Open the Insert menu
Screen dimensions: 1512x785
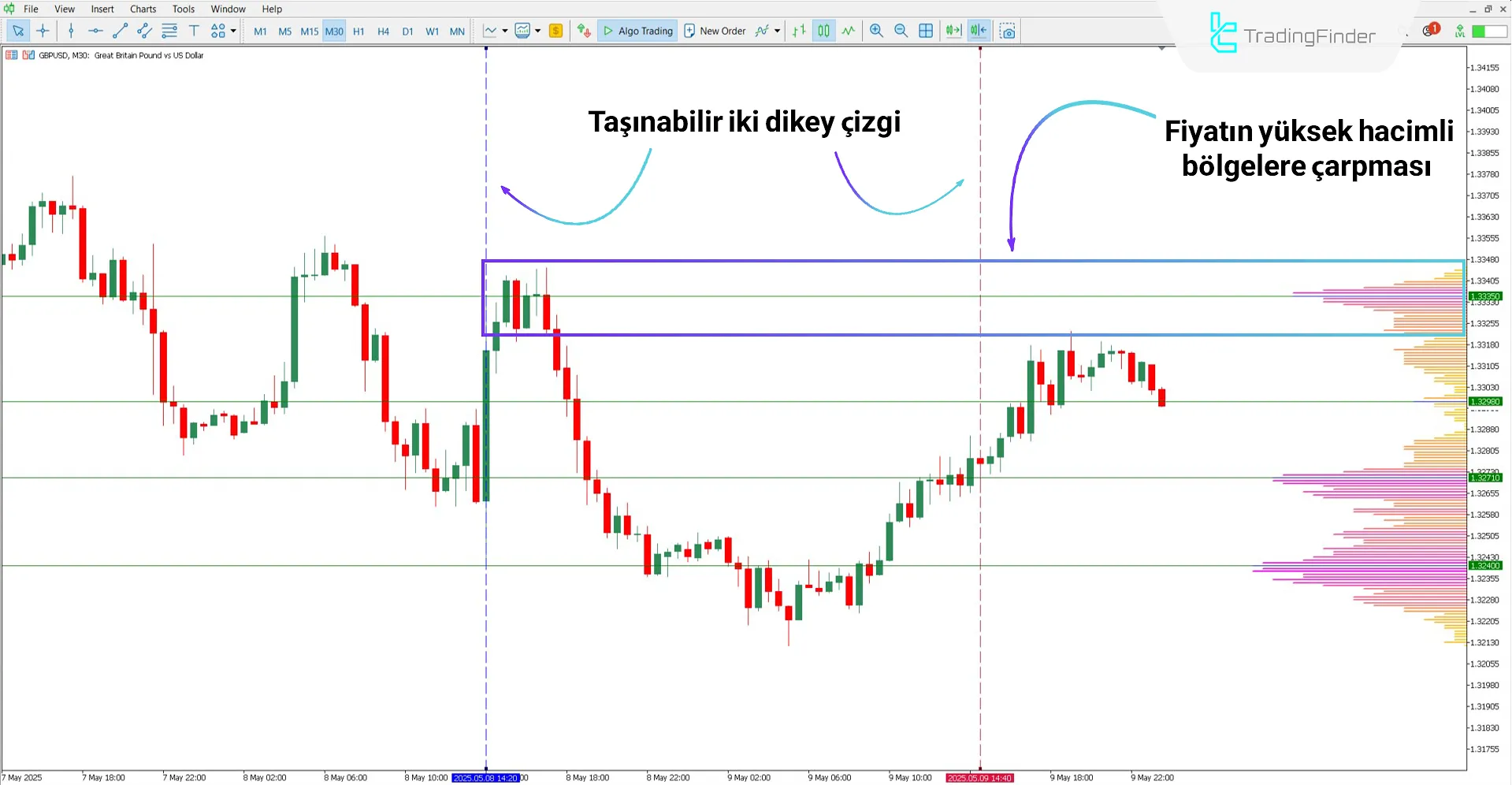pyautogui.click(x=102, y=9)
